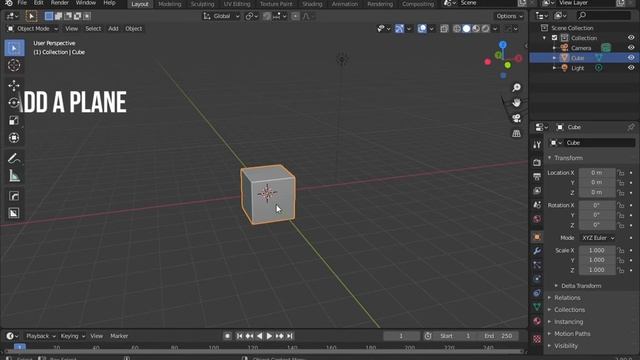The width and height of the screenshot is (640, 360).
Task: Toggle lock on Location X
Action: (x=621, y=173)
